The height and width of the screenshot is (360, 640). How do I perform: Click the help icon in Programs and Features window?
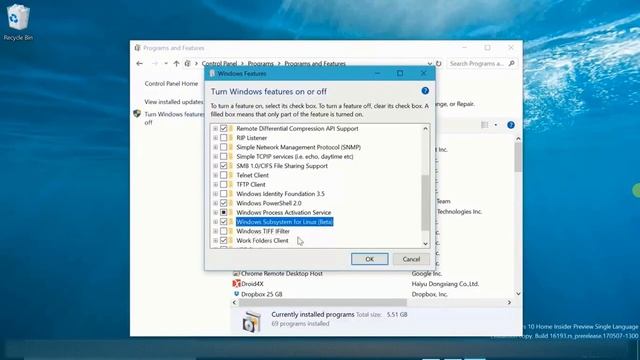pyautogui.click(x=511, y=125)
